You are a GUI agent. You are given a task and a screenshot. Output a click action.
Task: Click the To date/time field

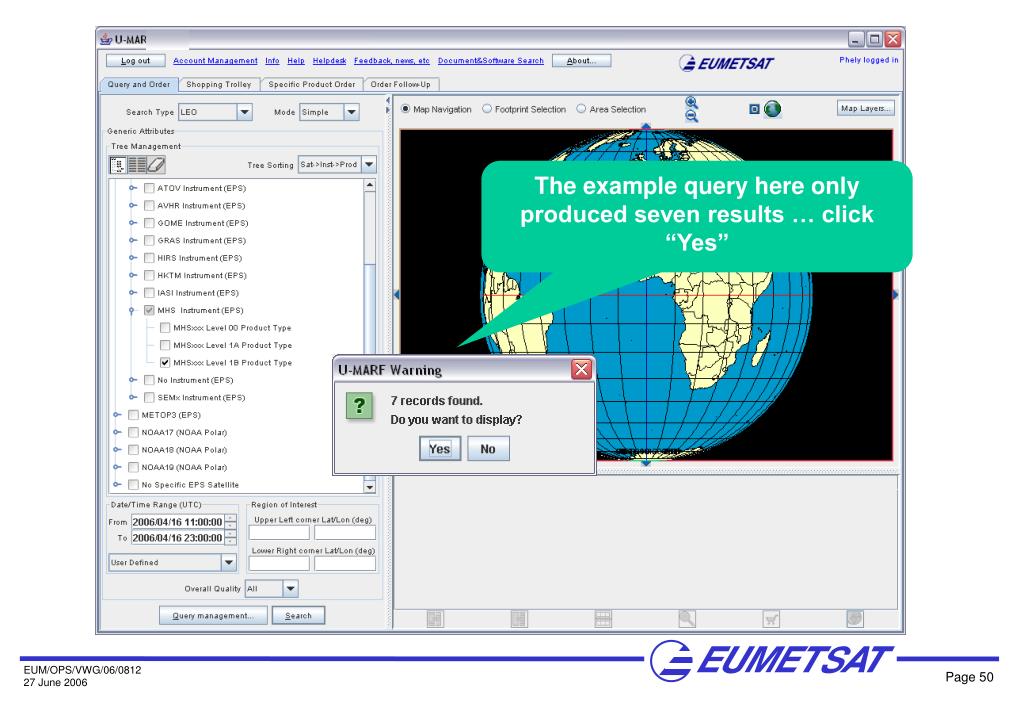tap(177, 538)
